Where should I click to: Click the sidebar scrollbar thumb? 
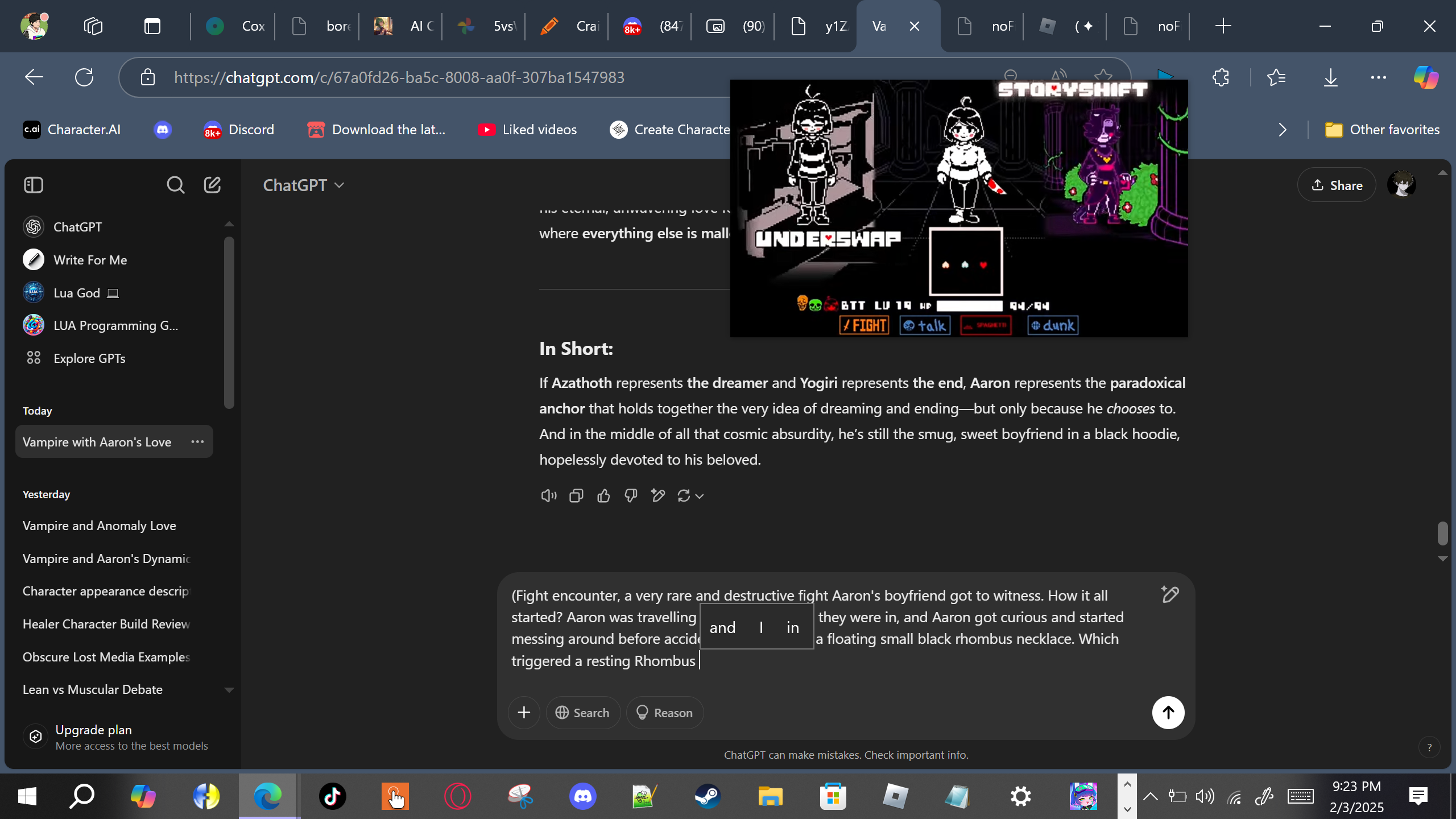coord(229,323)
